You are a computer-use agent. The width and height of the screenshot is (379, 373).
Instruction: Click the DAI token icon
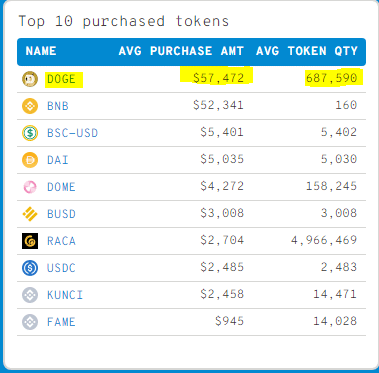[30, 160]
